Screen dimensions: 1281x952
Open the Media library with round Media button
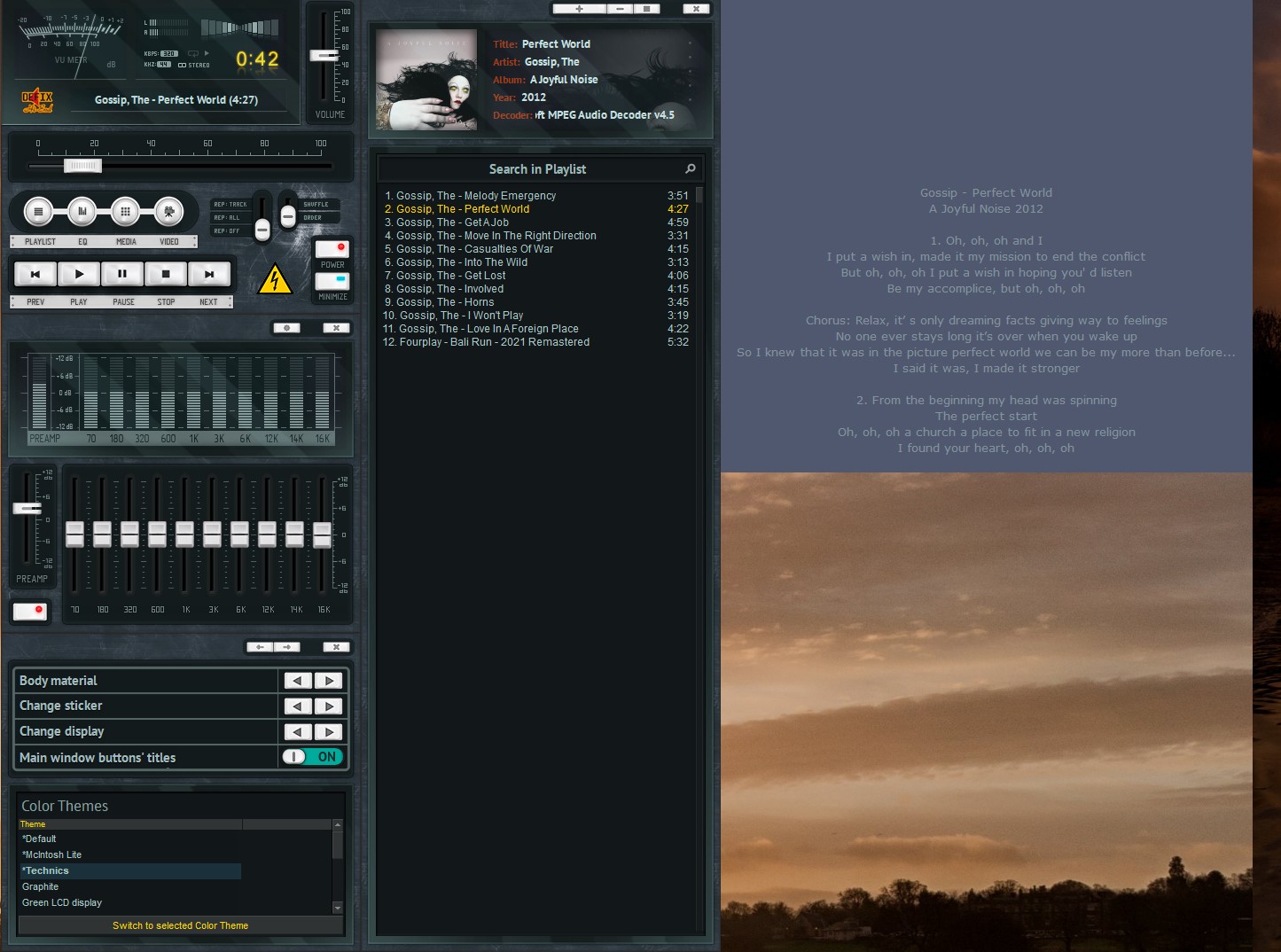(x=125, y=212)
